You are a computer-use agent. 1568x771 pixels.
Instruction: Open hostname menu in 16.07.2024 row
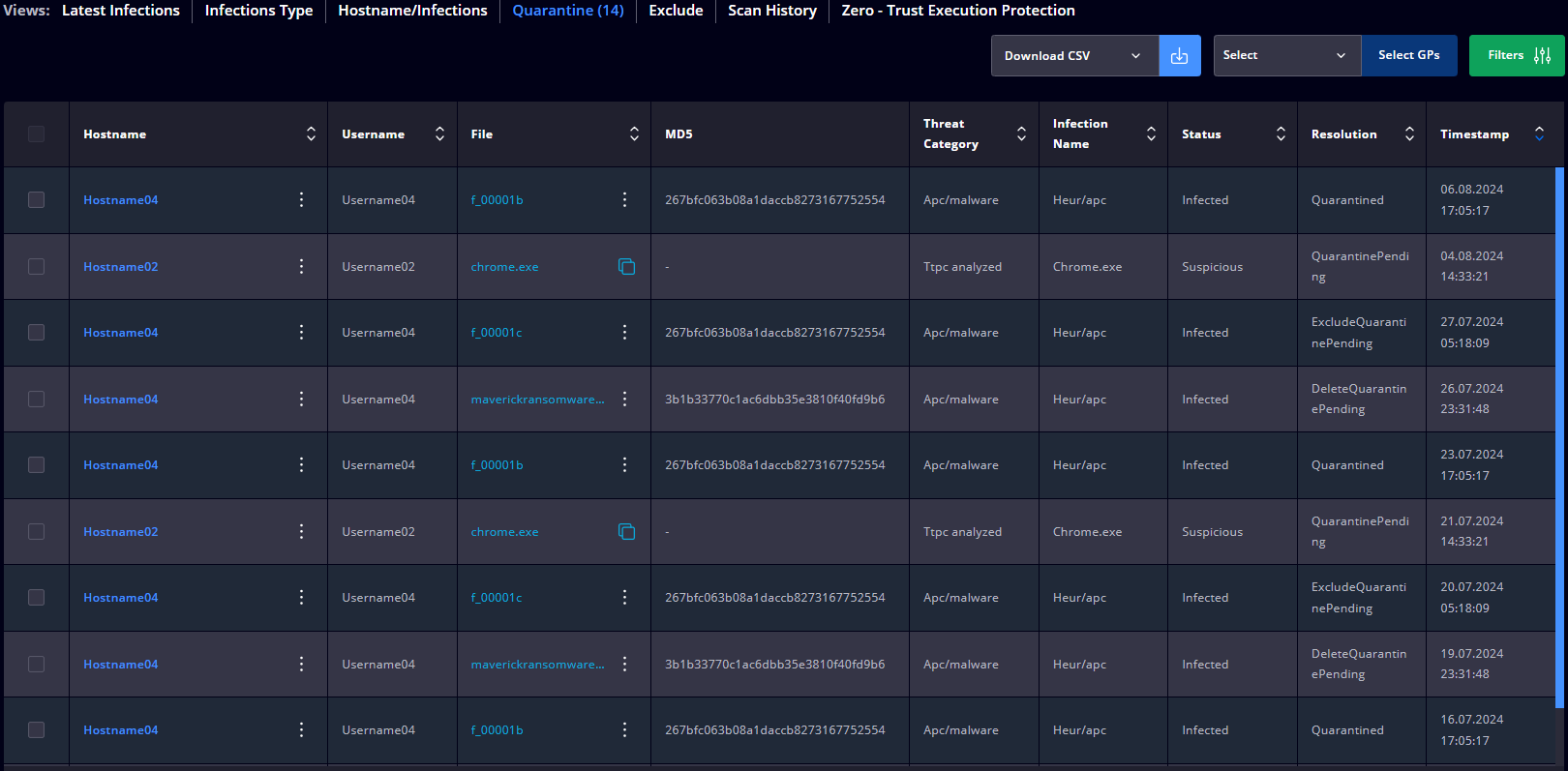pos(301,729)
